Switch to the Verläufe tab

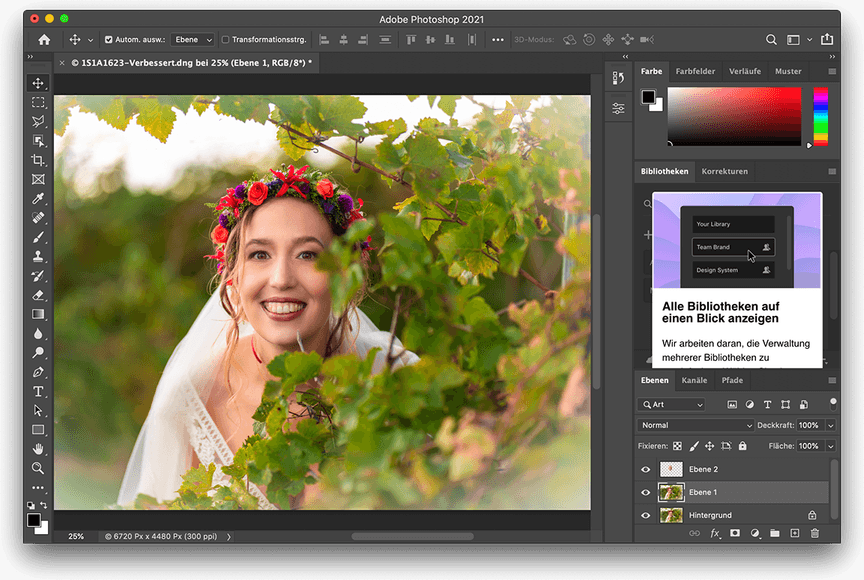tap(745, 72)
